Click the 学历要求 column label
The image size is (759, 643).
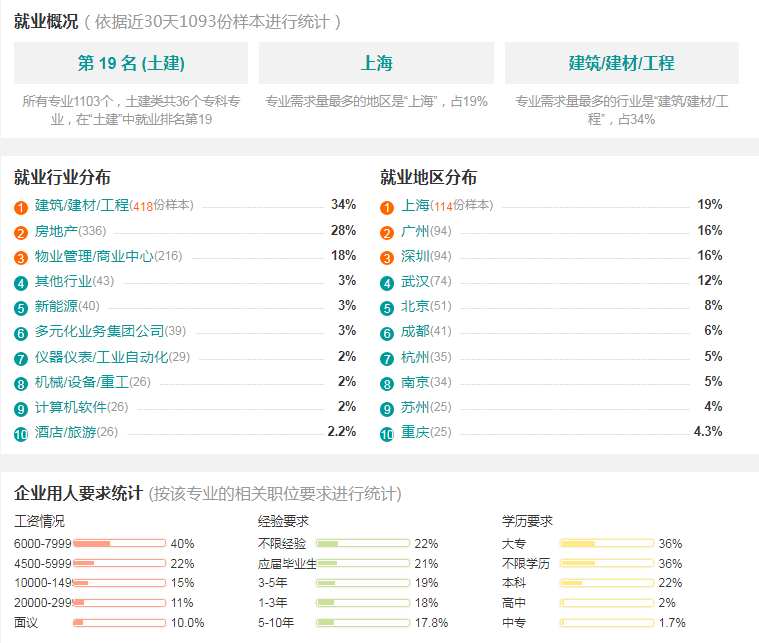pos(527,521)
